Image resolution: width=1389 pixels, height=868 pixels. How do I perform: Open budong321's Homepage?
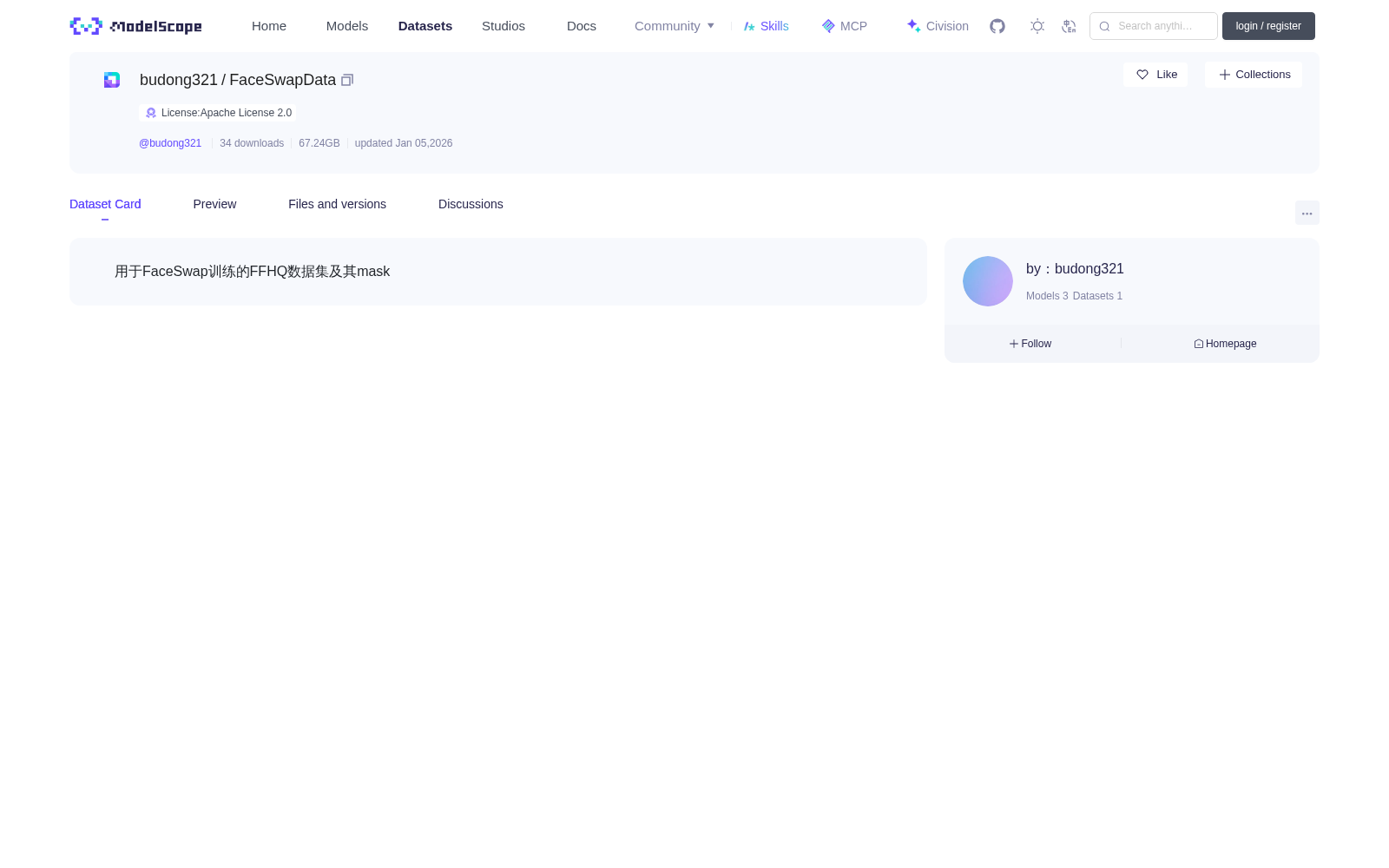(1225, 344)
